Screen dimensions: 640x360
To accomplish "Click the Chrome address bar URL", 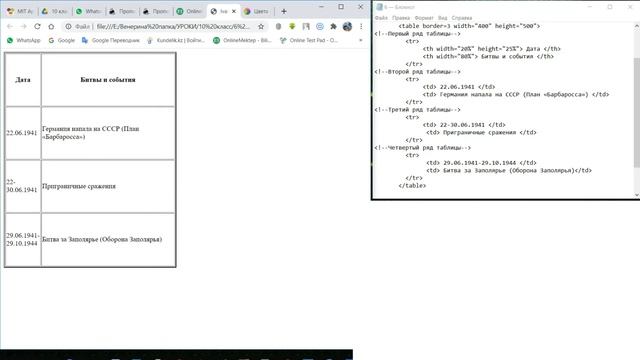I will tap(173, 27).
